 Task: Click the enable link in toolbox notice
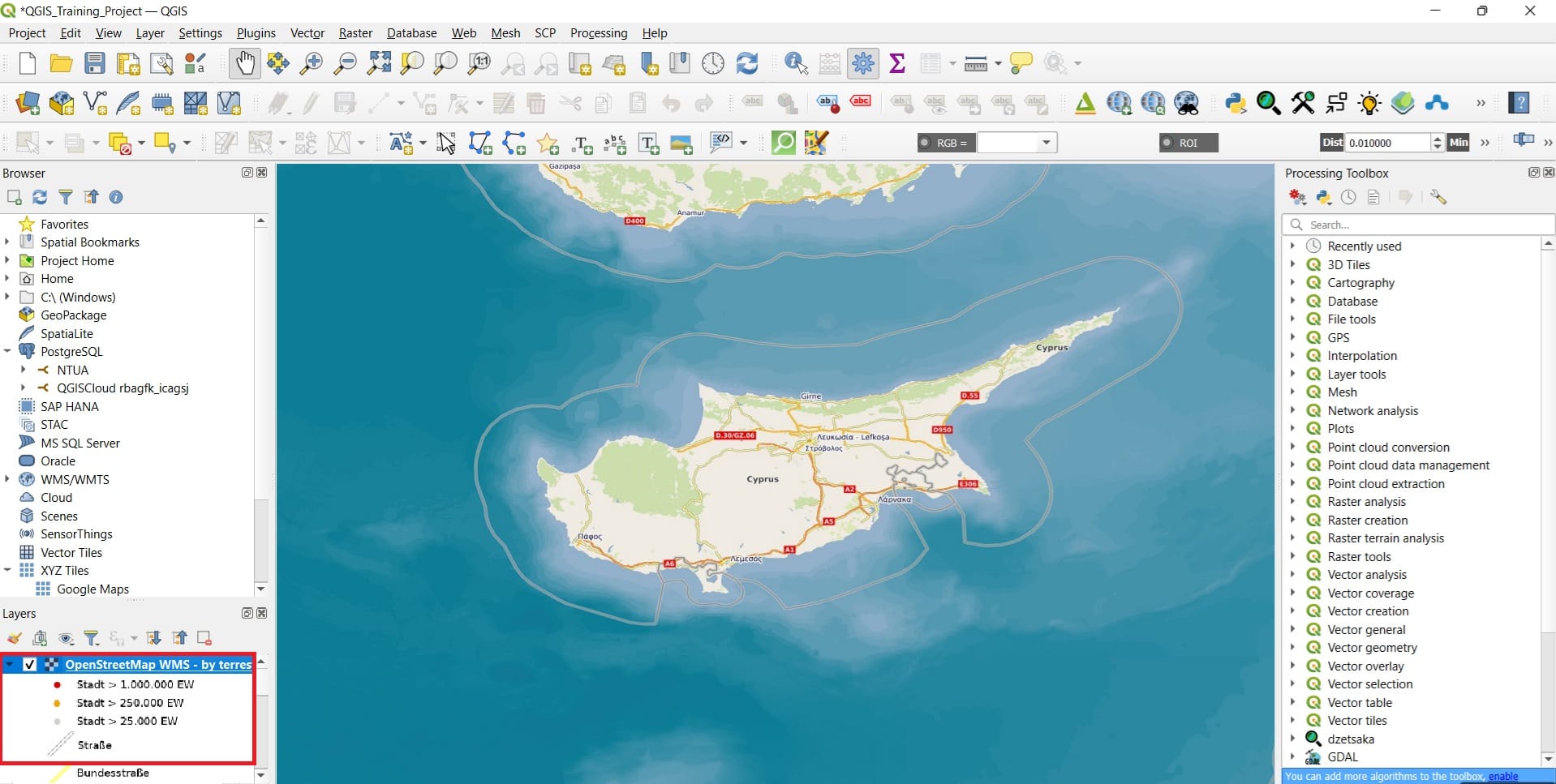coord(1503,777)
